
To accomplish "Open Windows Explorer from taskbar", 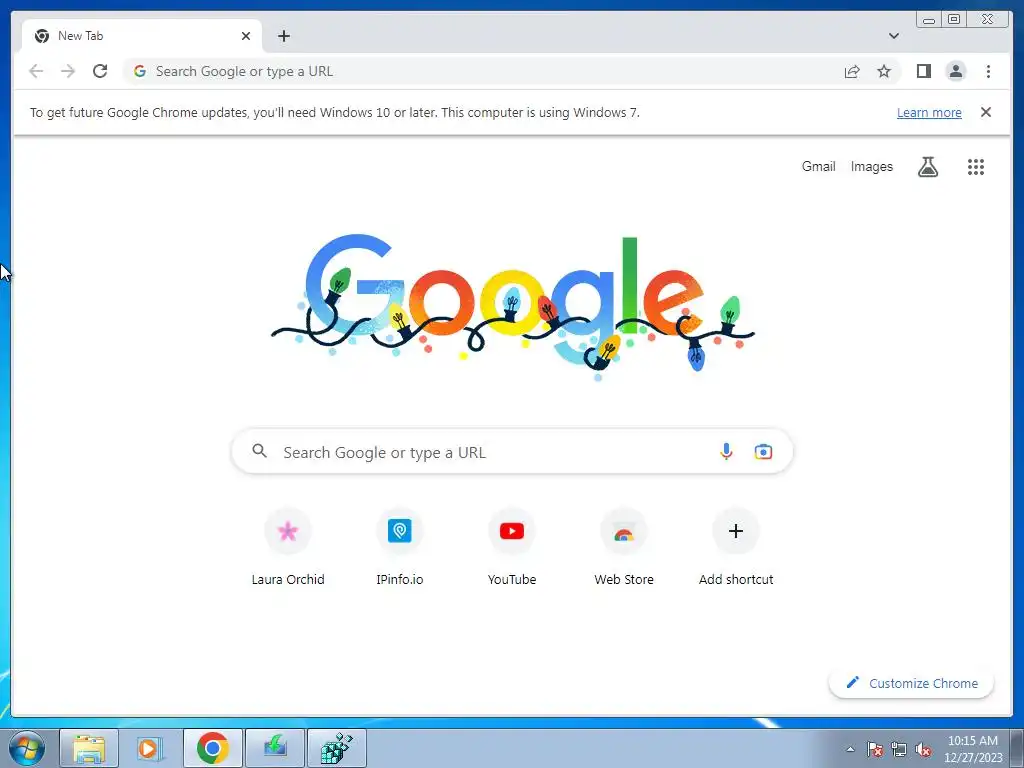I will pos(89,748).
